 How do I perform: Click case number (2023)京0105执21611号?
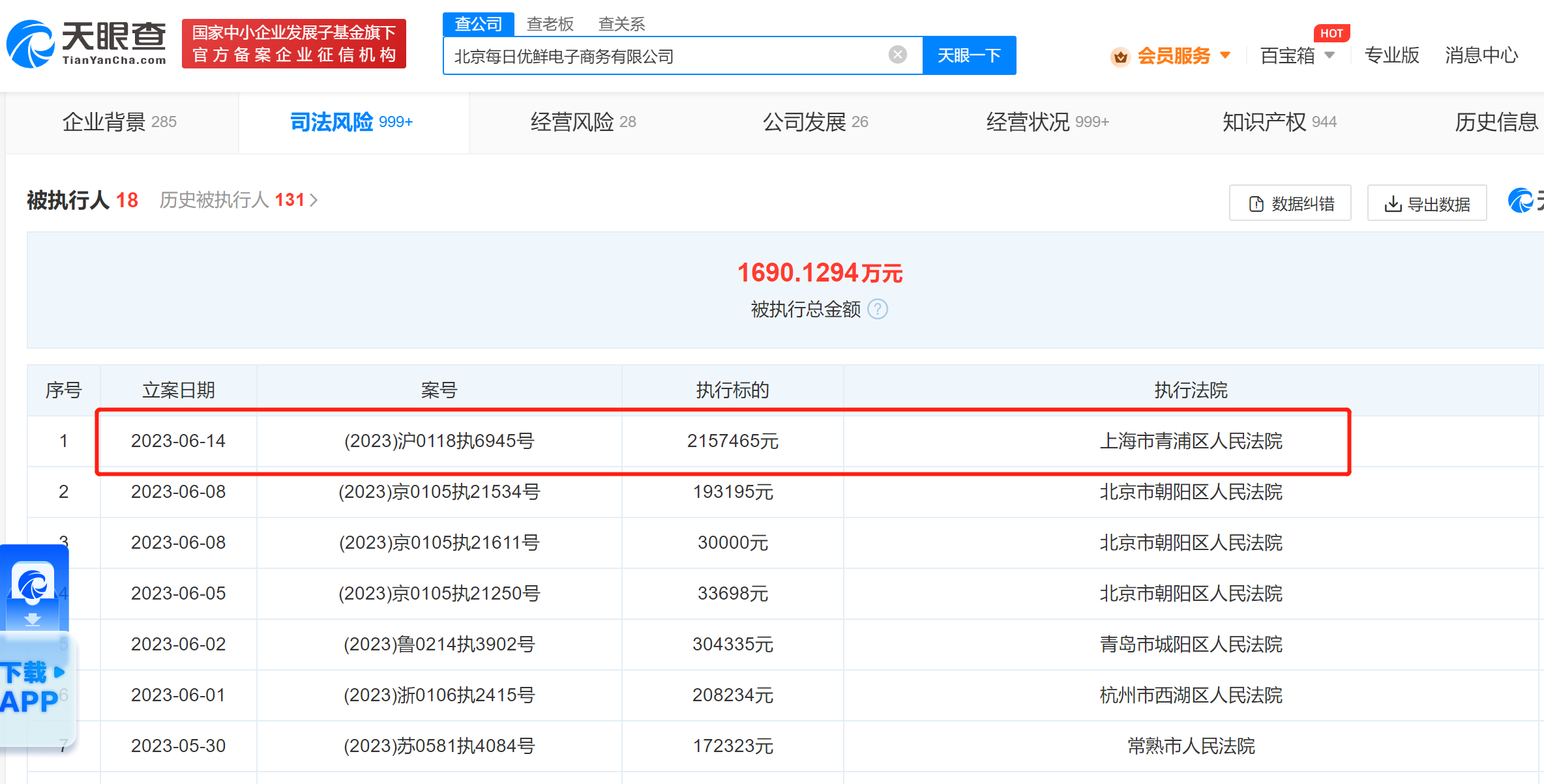(x=439, y=543)
